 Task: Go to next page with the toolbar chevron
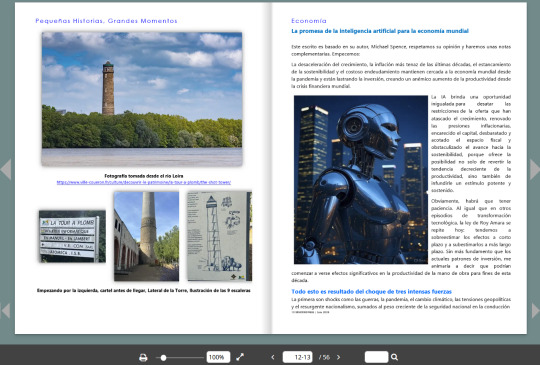(339, 357)
